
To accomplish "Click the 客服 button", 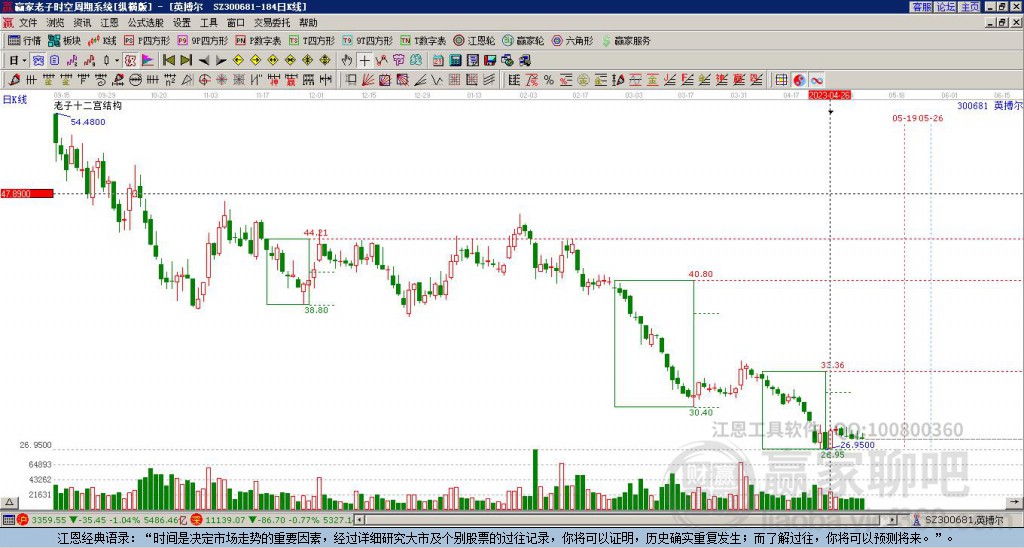I will [x=921, y=7].
